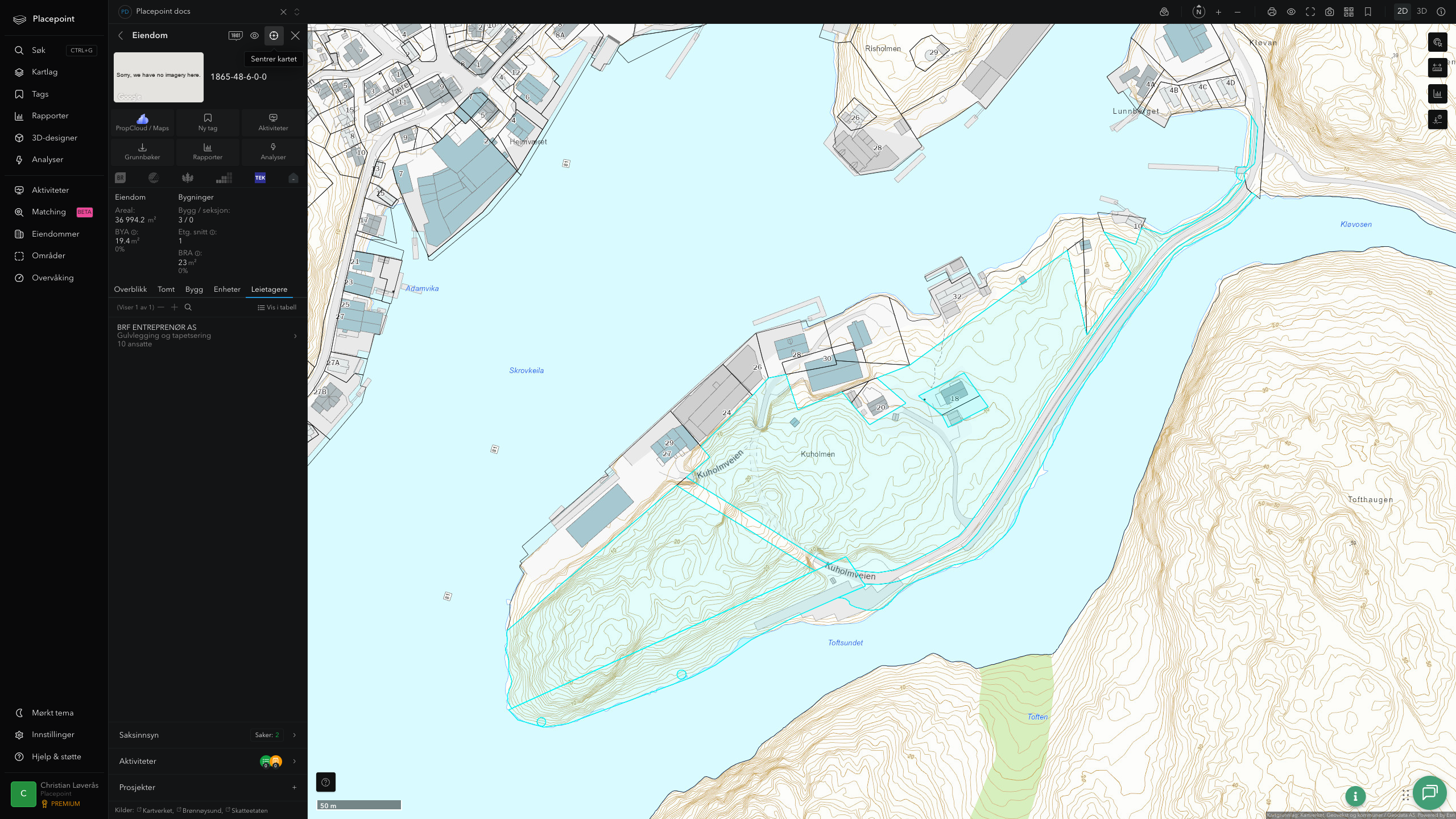Expand the tenant list with the plus icon
The width and height of the screenshot is (1456, 819).
click(175, 307)
